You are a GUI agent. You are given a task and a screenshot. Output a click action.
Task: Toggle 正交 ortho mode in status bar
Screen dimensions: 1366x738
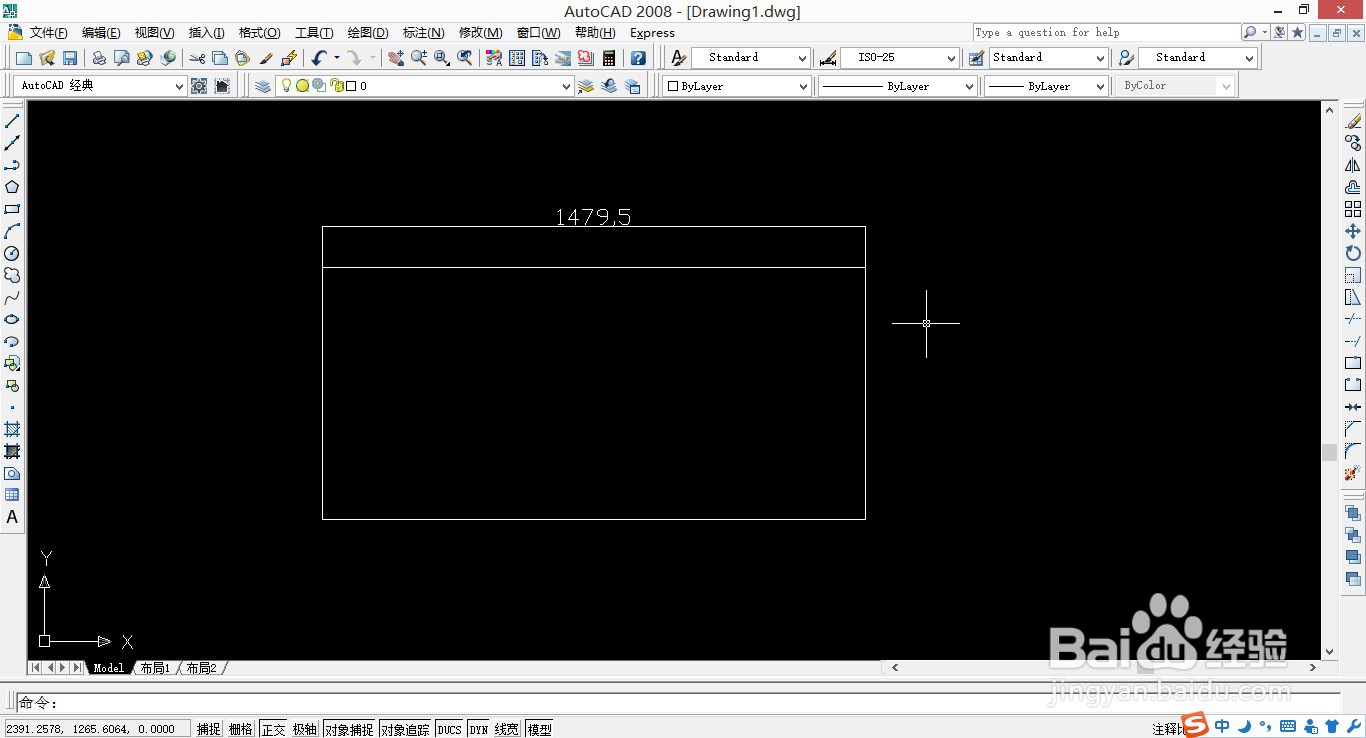(273, 729)
